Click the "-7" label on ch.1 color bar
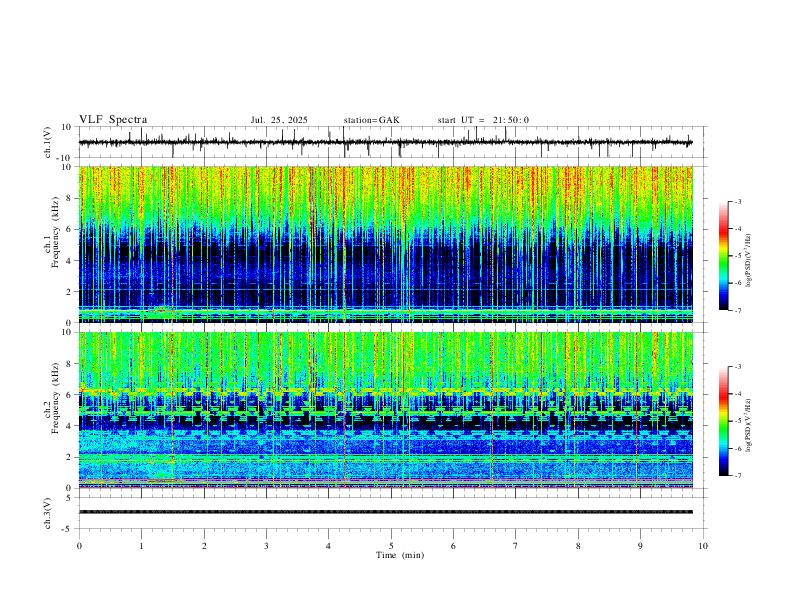Image resolution: width=792 pixels, height=612 pixels. coord(738,311)
